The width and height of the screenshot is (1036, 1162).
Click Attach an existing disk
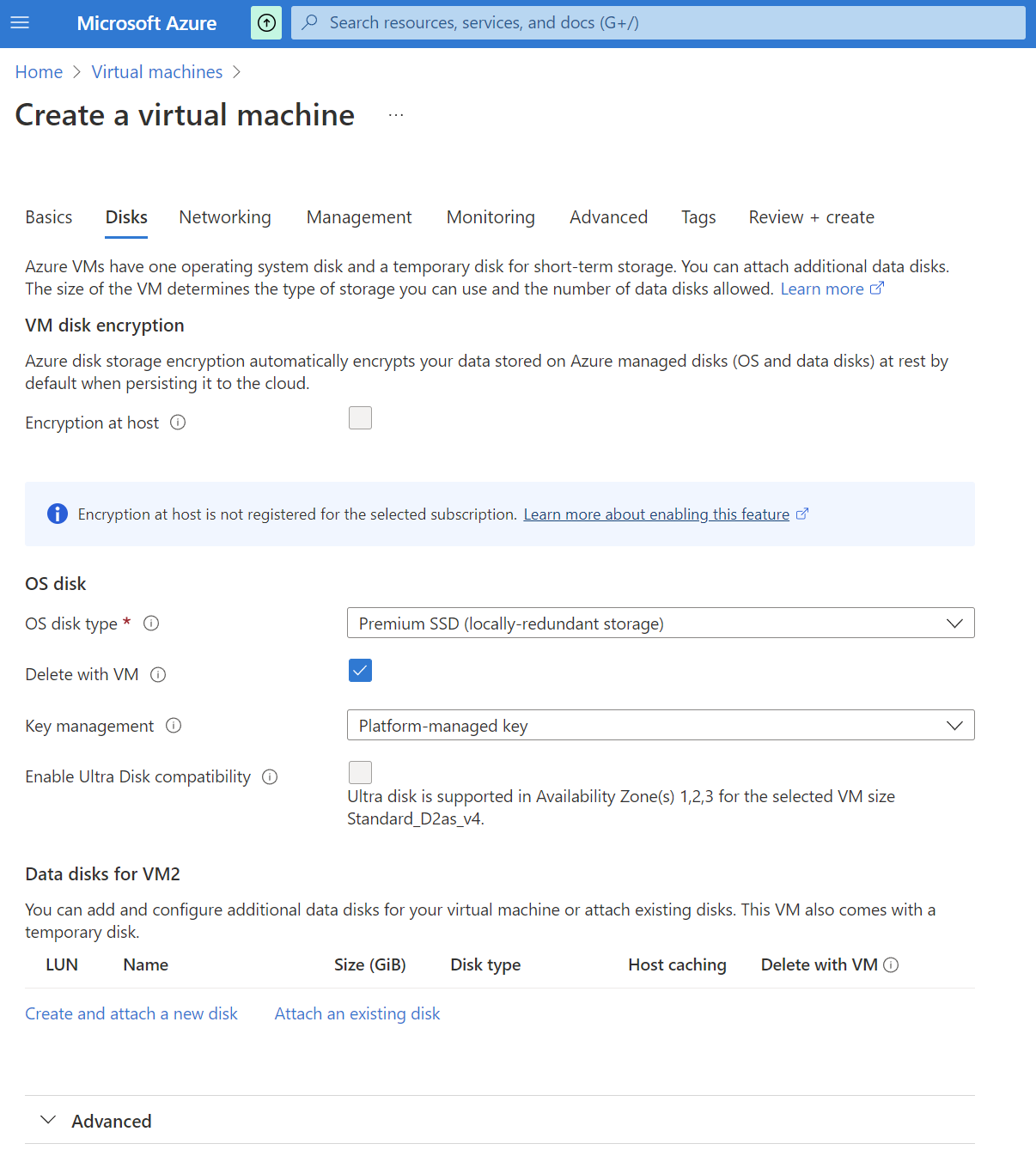[x=357, y=1013]
